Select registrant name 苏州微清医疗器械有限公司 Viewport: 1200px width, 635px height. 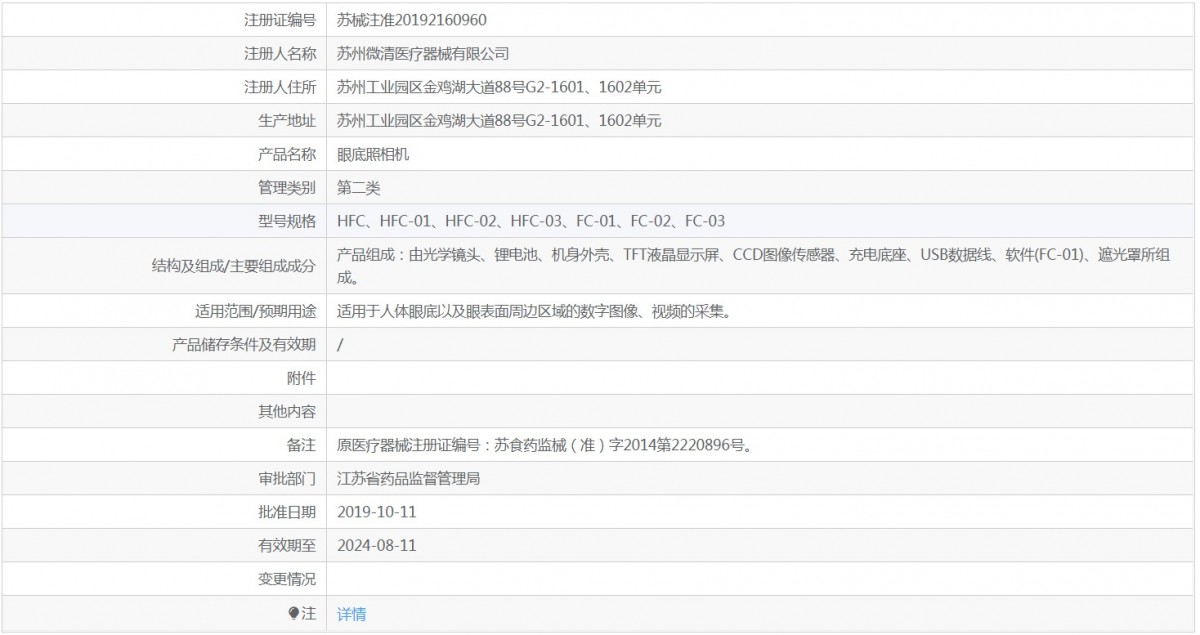pos(424,54)
